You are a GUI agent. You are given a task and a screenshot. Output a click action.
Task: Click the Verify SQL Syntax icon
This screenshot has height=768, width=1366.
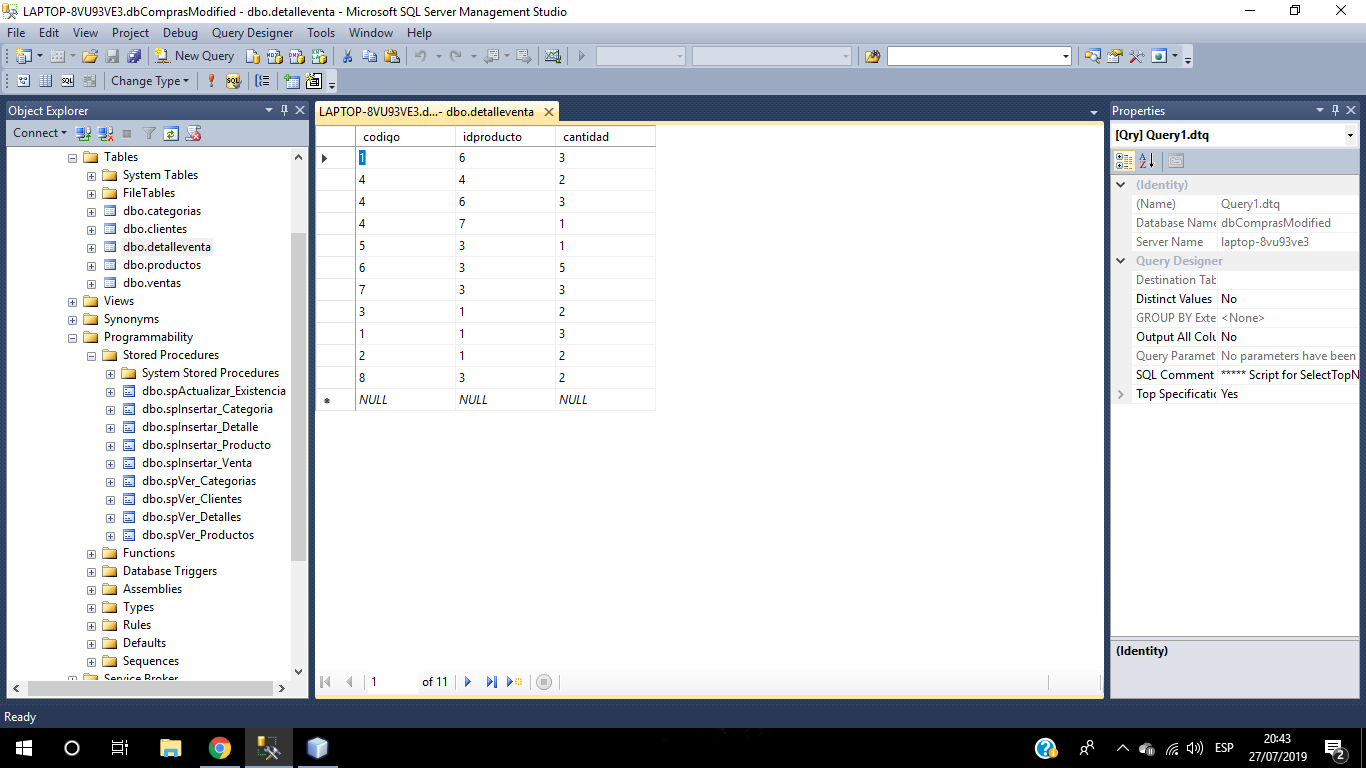[x=233, y=81]
